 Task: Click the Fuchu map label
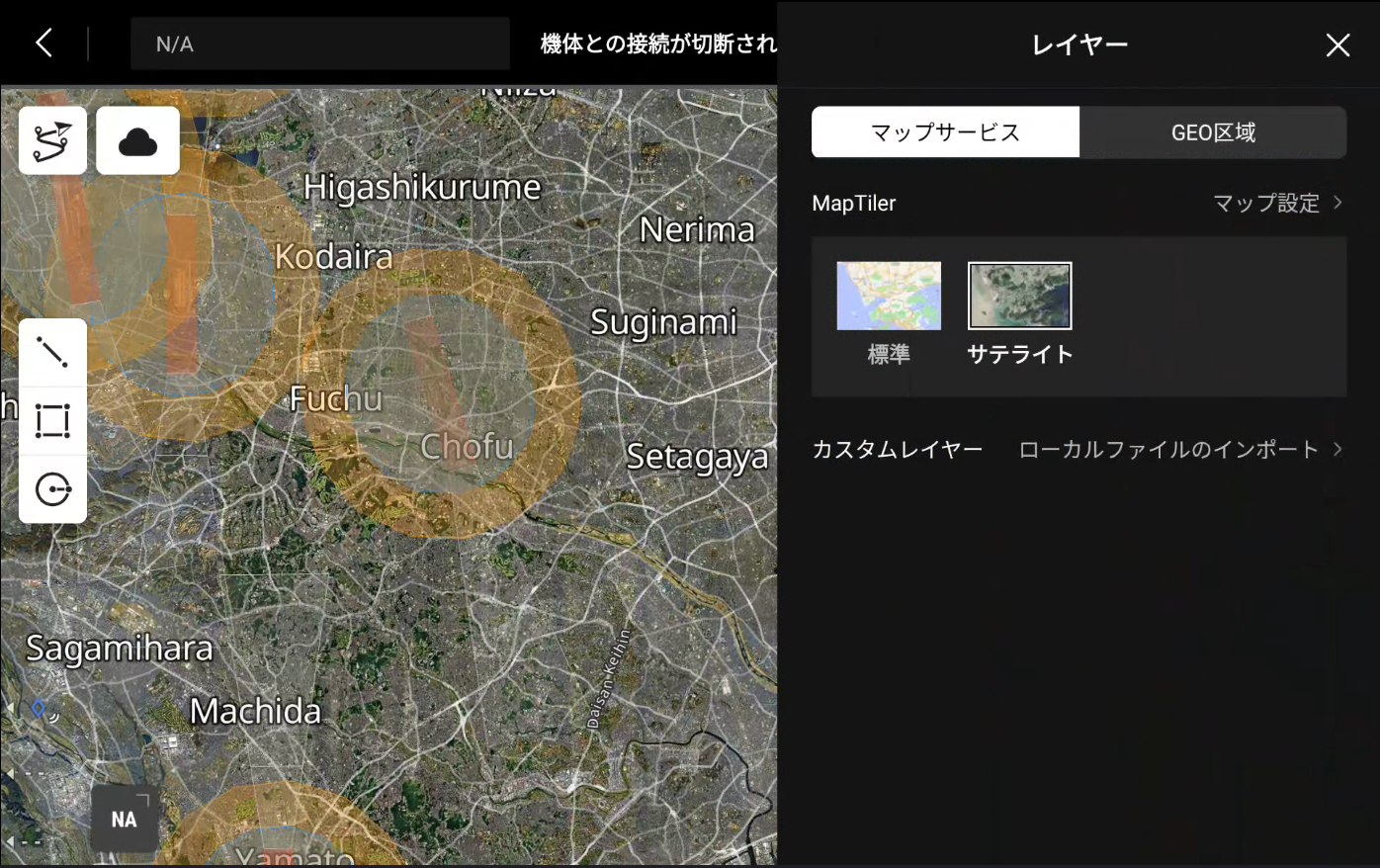point(335,398)
